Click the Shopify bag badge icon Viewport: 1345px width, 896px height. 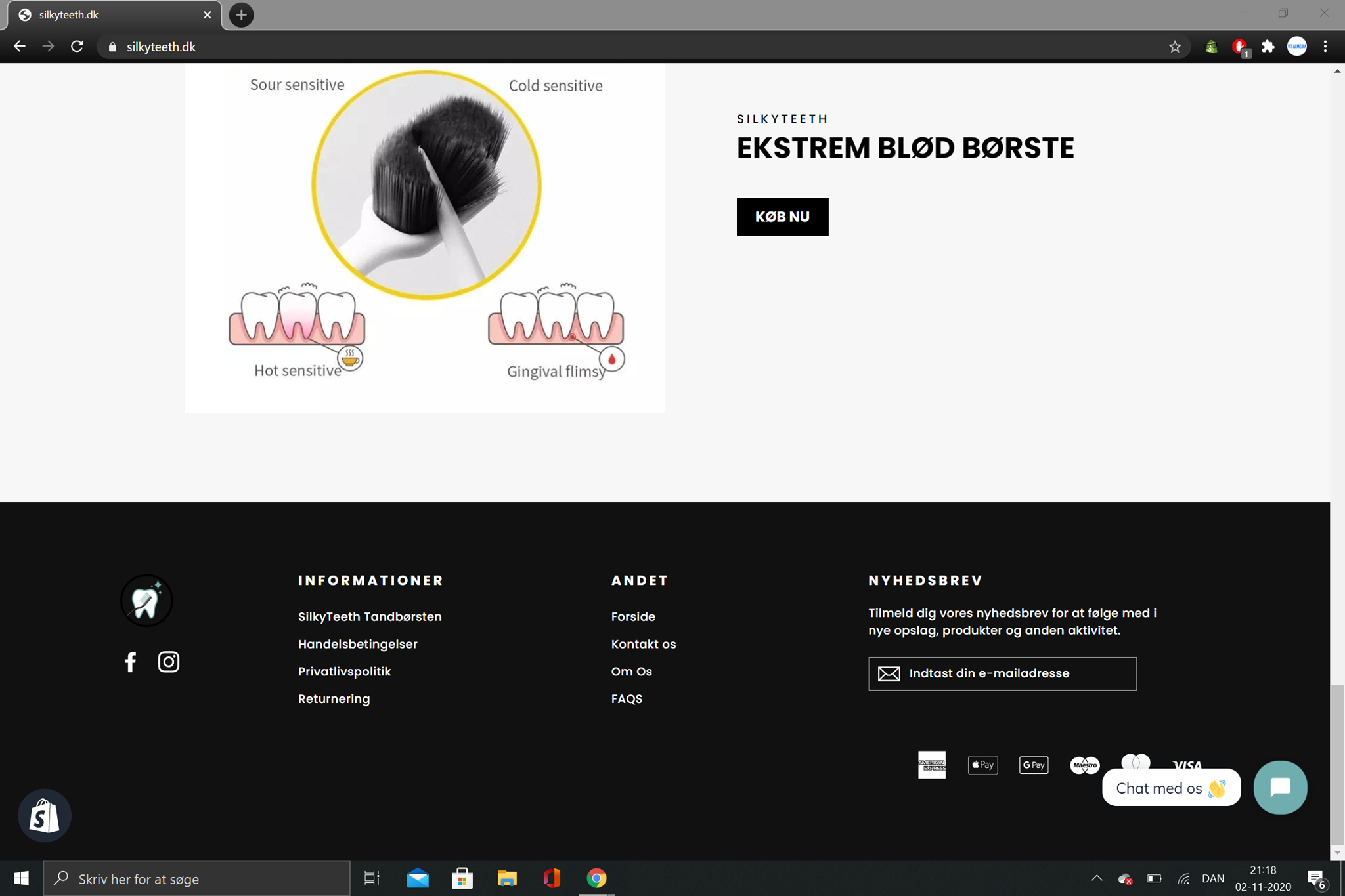click(x=44, y=816)
